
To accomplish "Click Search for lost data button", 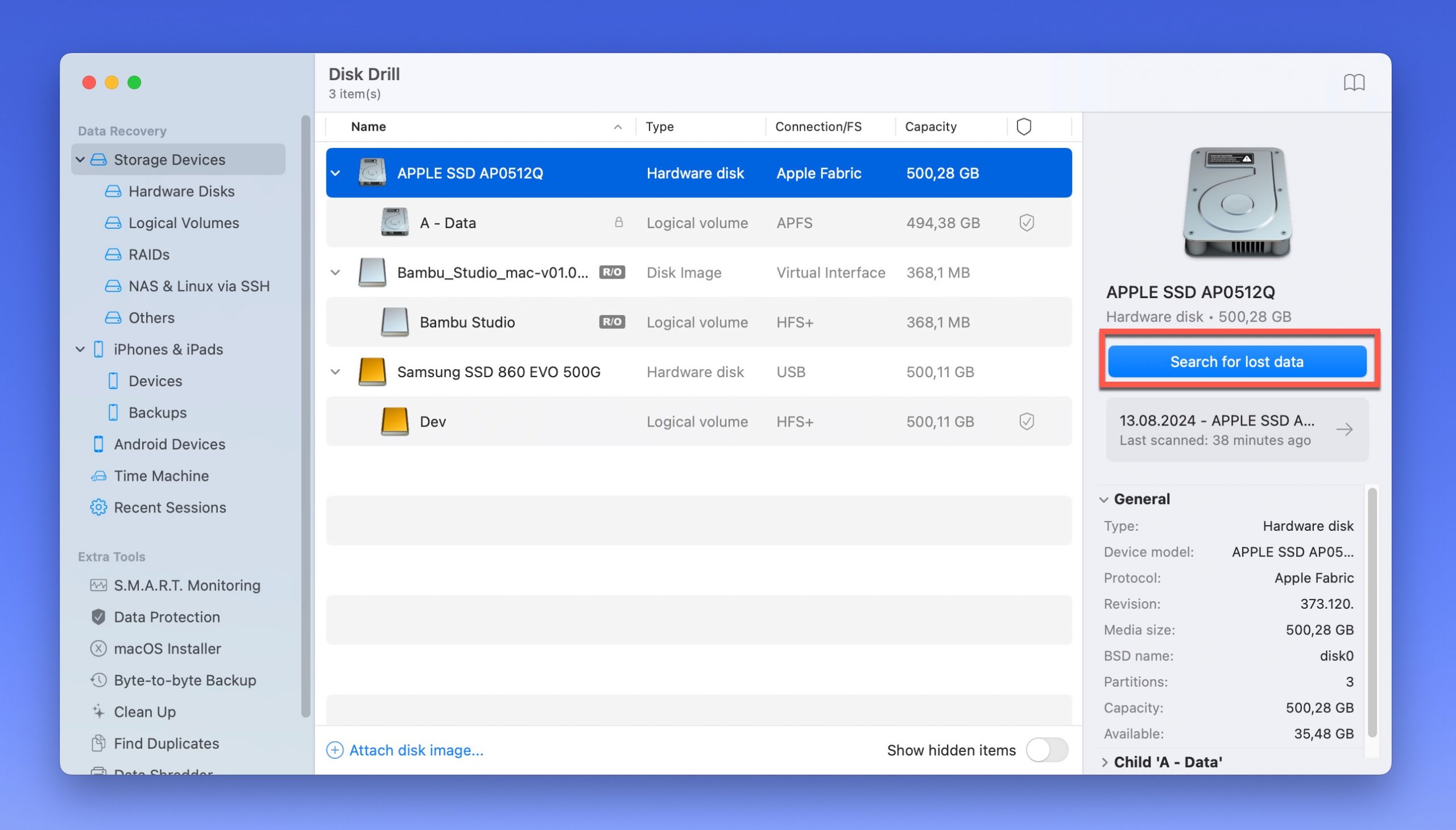I will pos(1237,361).
